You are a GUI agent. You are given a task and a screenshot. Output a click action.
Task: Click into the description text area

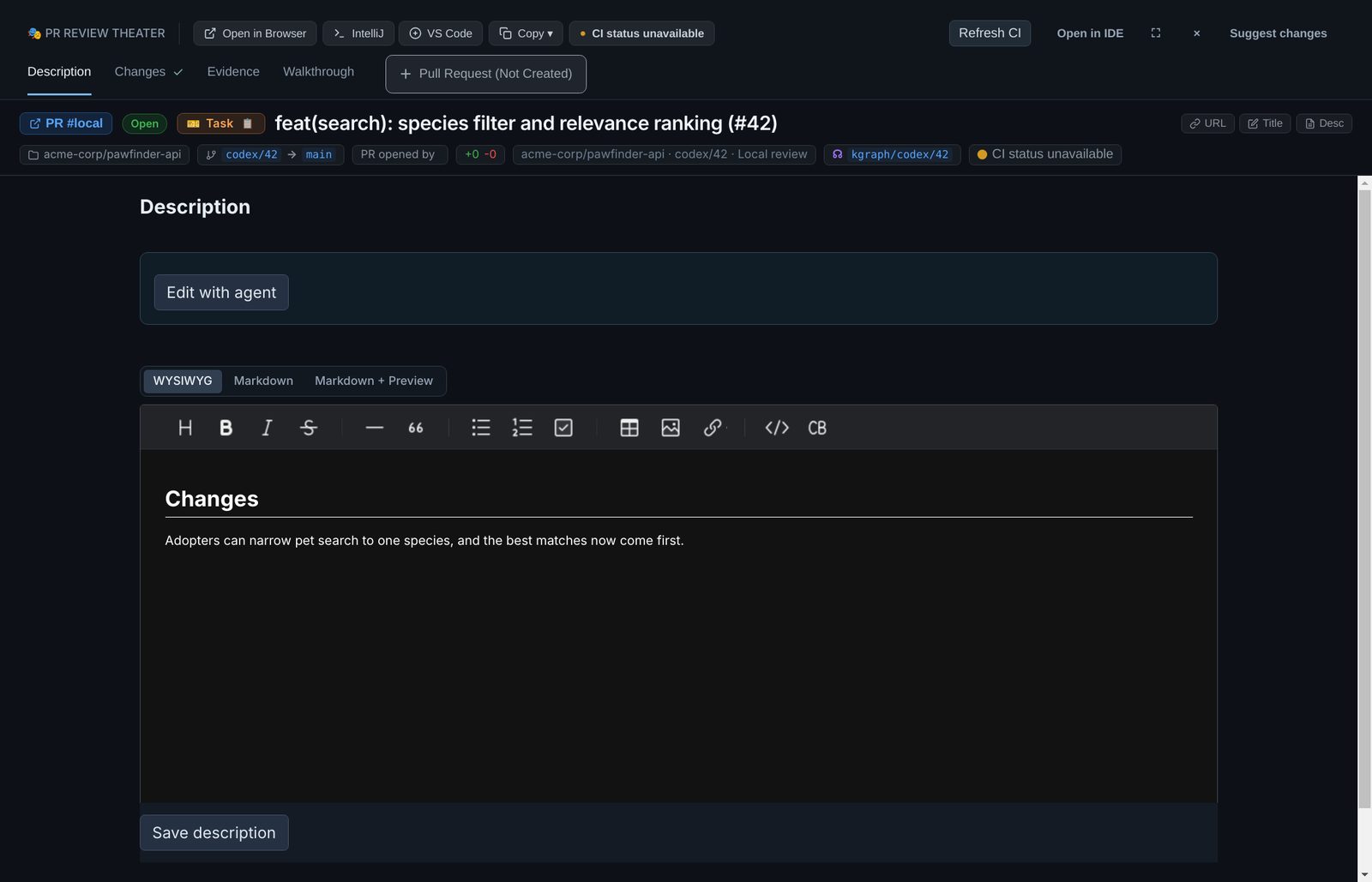(x=678, y=626)
